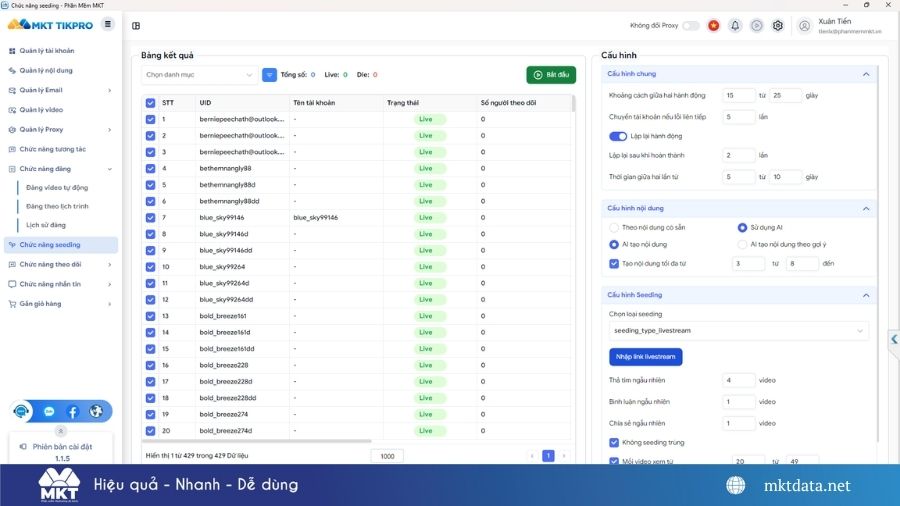Image resolution: width=900 pixels, height=506 pixels.
Task: Open the Facebook icon in sidebar
Action: (72, 411)
